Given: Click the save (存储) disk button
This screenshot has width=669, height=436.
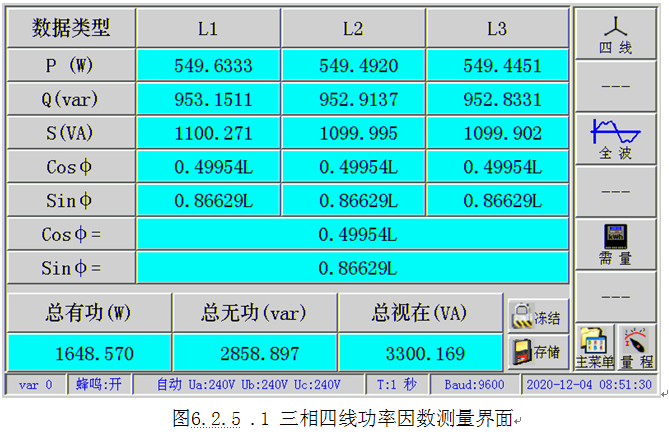Looking at the screenshot, I should (538, 352).
